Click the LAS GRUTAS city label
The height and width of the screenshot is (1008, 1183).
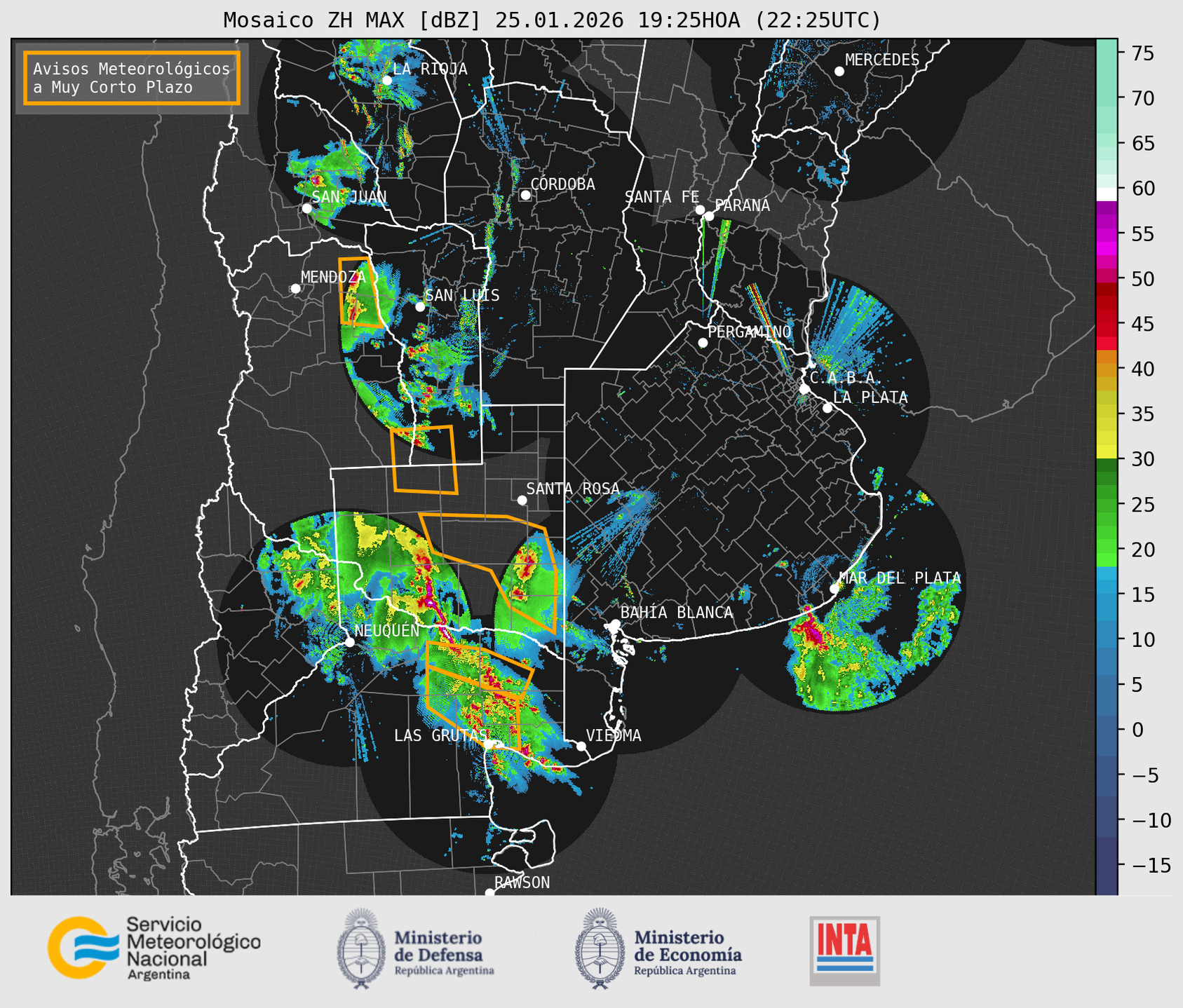440,735
